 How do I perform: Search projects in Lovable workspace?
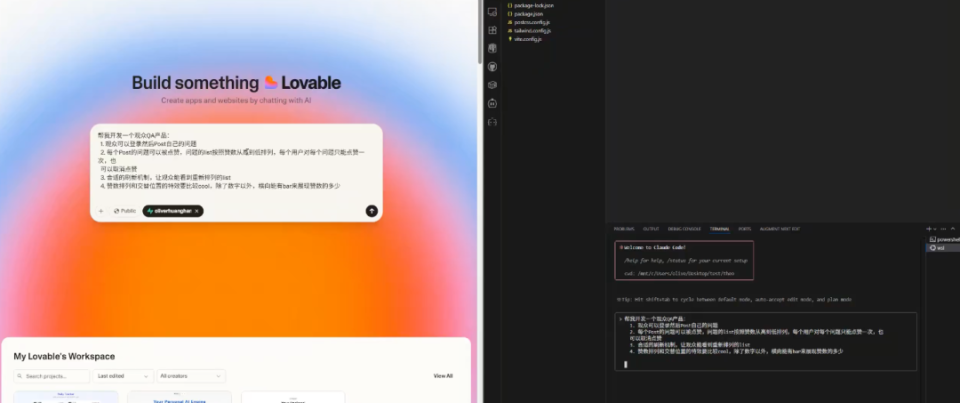coord(51,376)
